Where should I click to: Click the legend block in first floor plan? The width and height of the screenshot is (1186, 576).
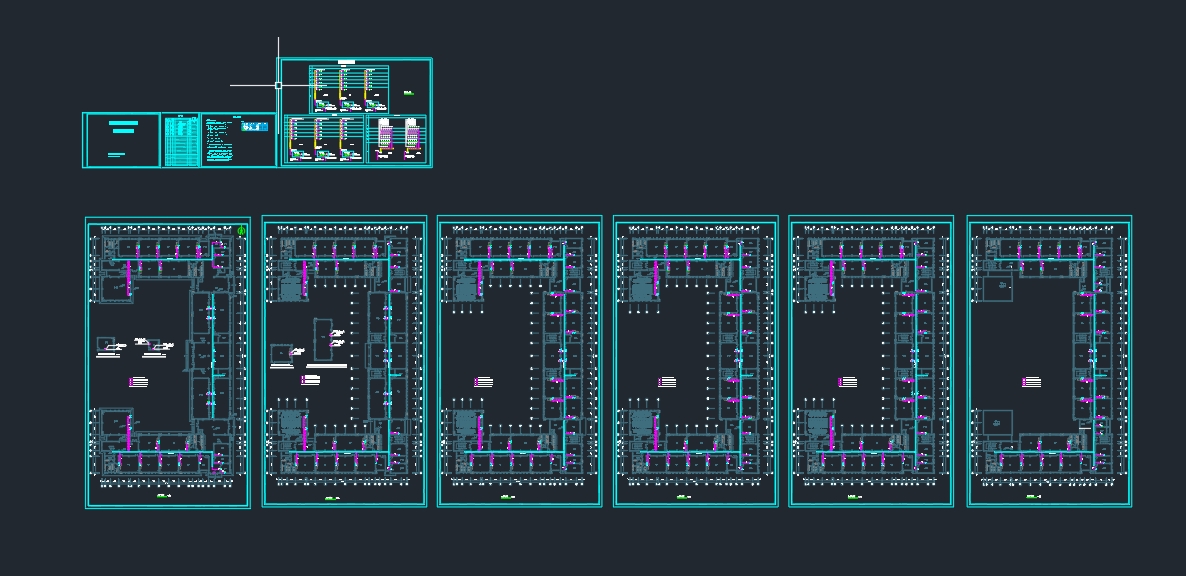pos(138,382)
